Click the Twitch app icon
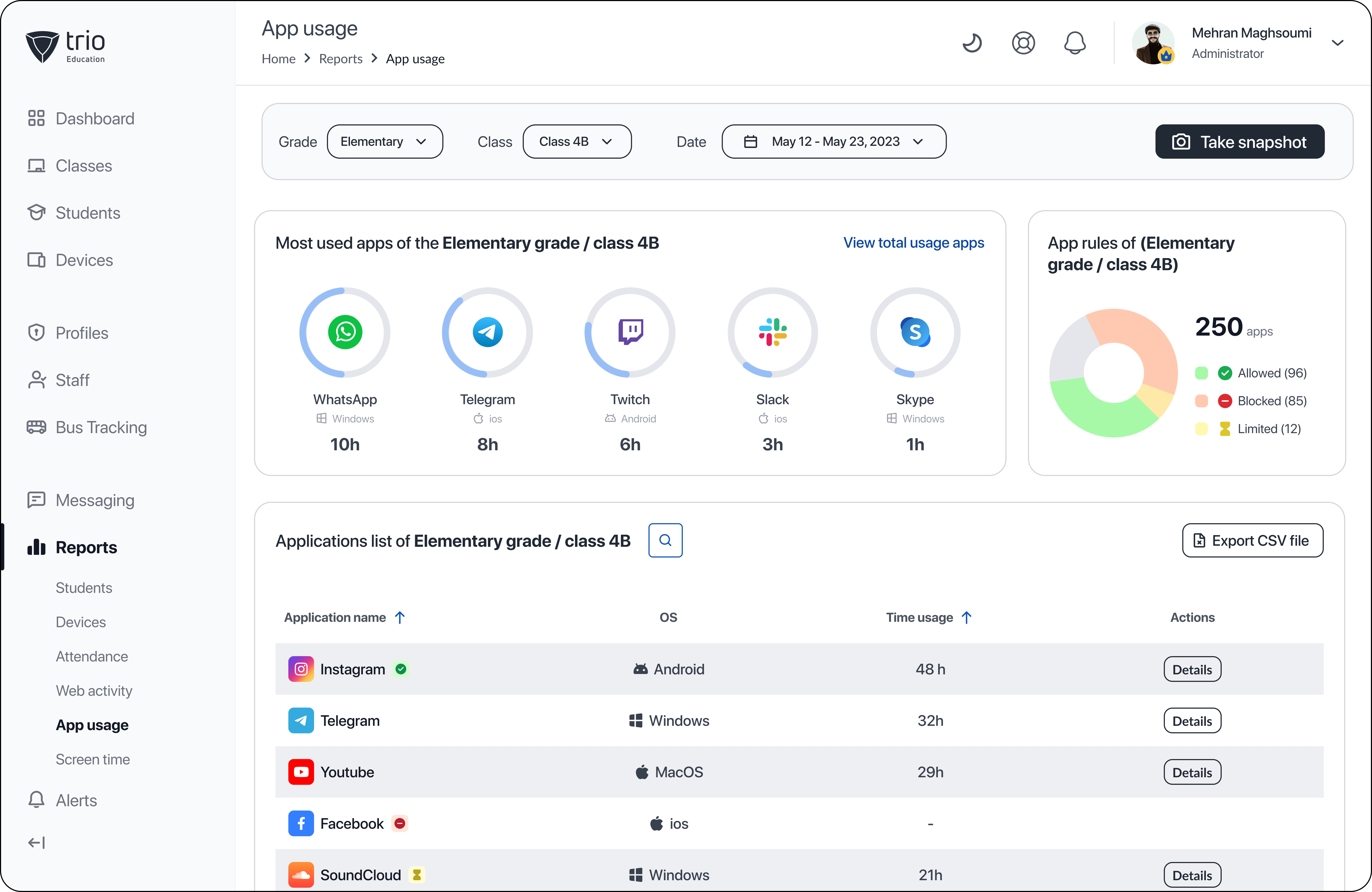The width and height of the screenshot is (1372, 892). click(x=630, y=332)
